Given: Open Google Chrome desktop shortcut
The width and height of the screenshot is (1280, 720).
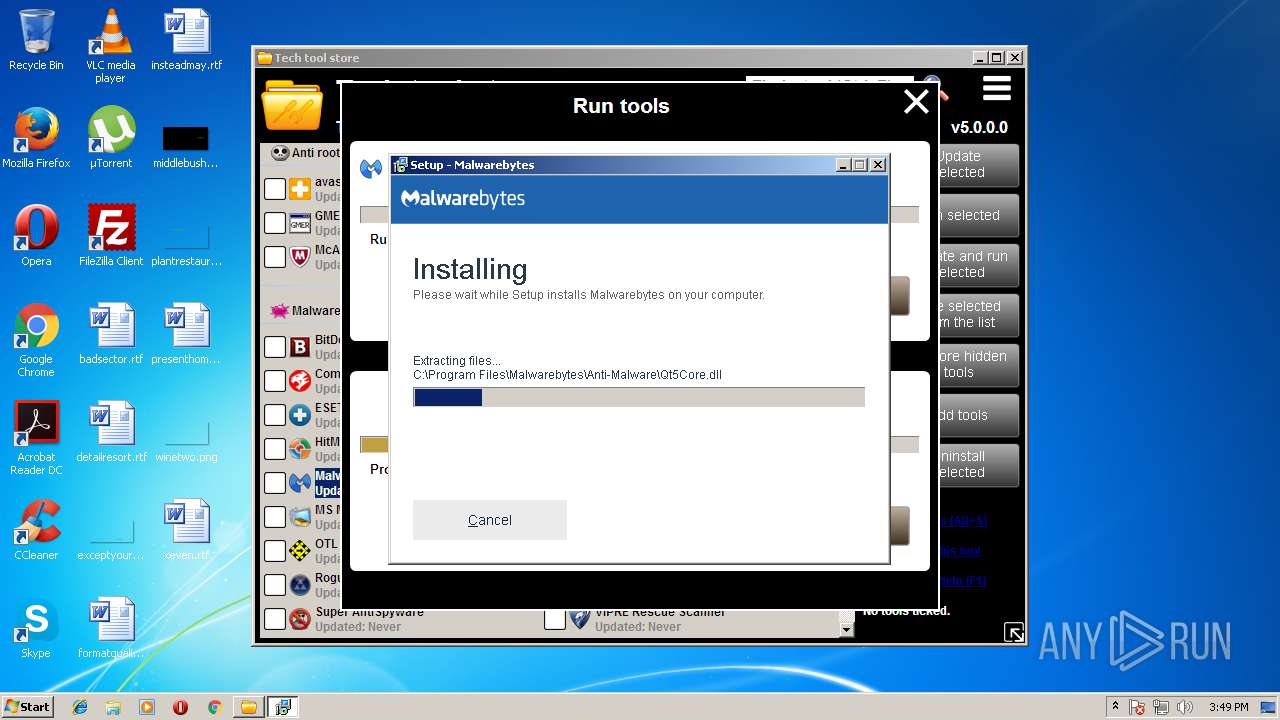Looking at the screenshot, I should [x=36, y=340].
